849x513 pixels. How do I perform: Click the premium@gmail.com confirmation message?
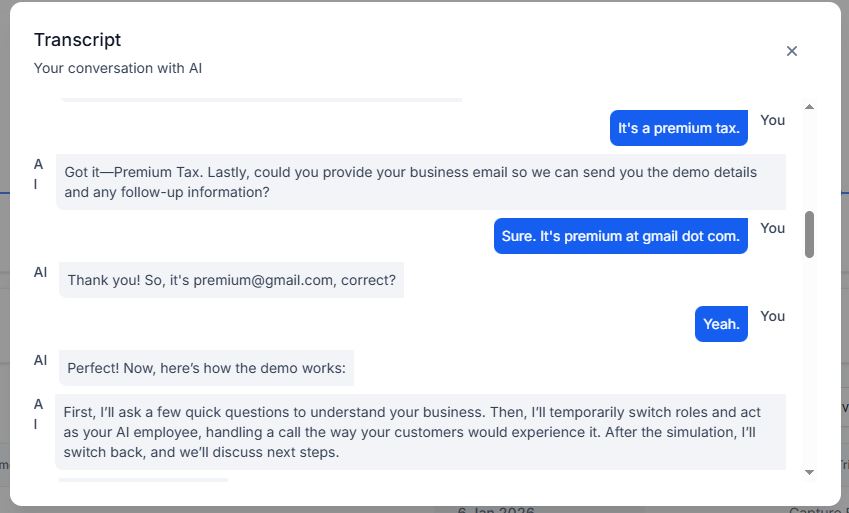tap(231, 280)
